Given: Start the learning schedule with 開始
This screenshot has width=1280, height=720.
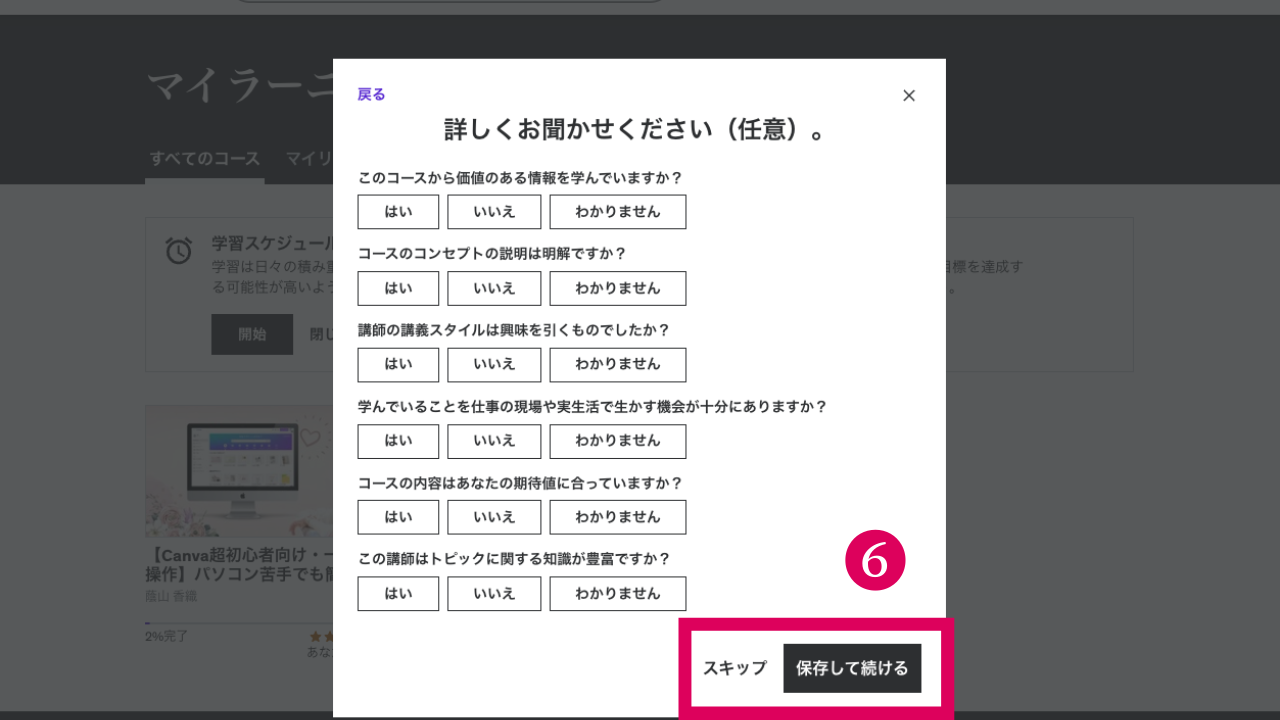Looking at the screenshot, I should click(x=252, y=334).
